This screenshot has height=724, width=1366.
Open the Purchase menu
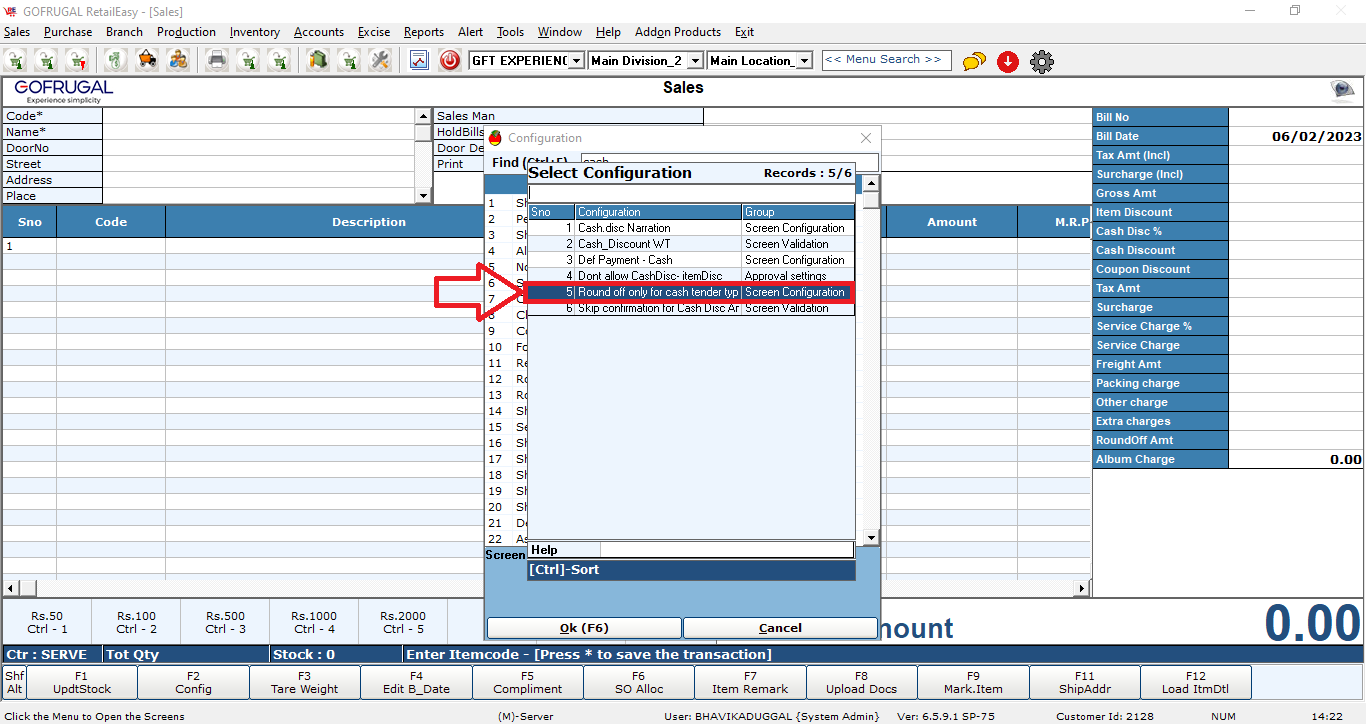point(68,32)
